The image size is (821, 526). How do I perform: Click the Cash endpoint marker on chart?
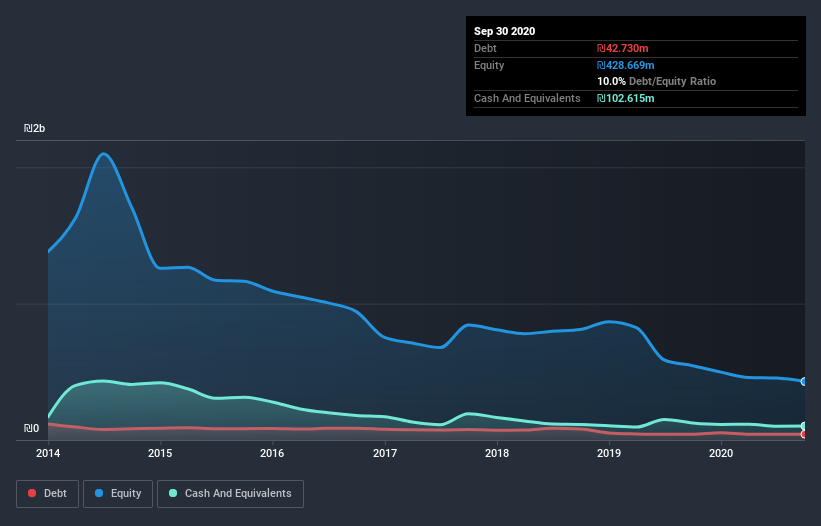(804, 426)
